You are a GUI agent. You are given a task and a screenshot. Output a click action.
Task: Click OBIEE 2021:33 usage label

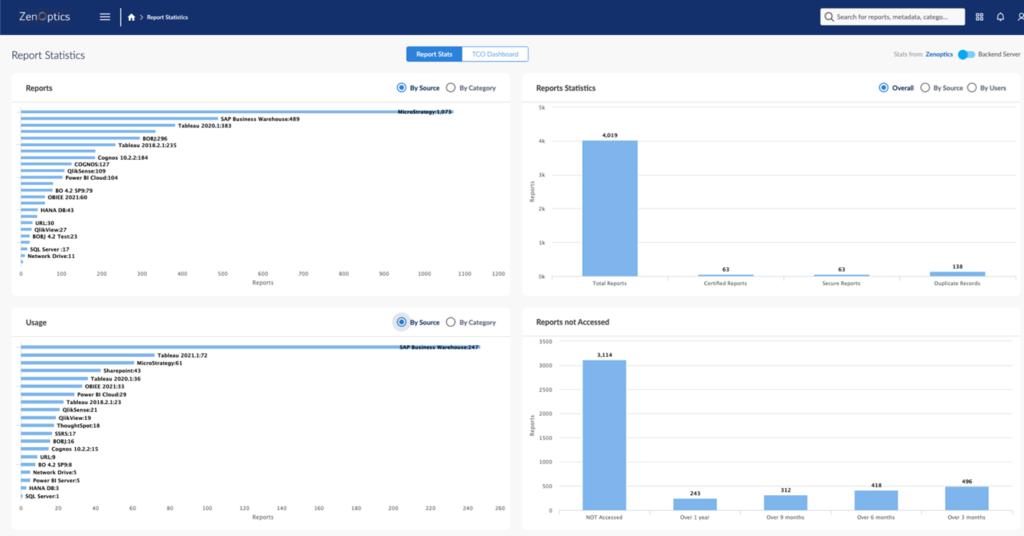(x=104, y=386)
